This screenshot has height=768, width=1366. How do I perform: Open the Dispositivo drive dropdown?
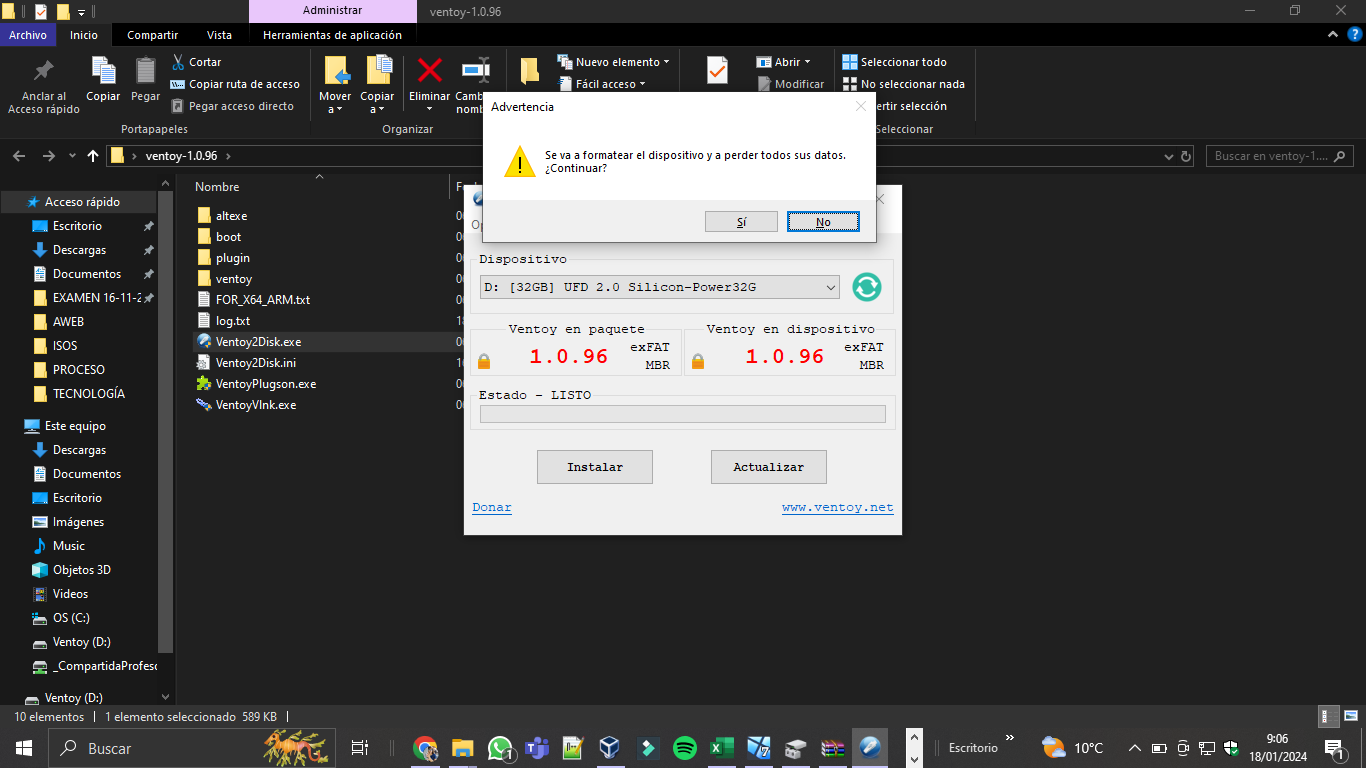coord(660,288)
